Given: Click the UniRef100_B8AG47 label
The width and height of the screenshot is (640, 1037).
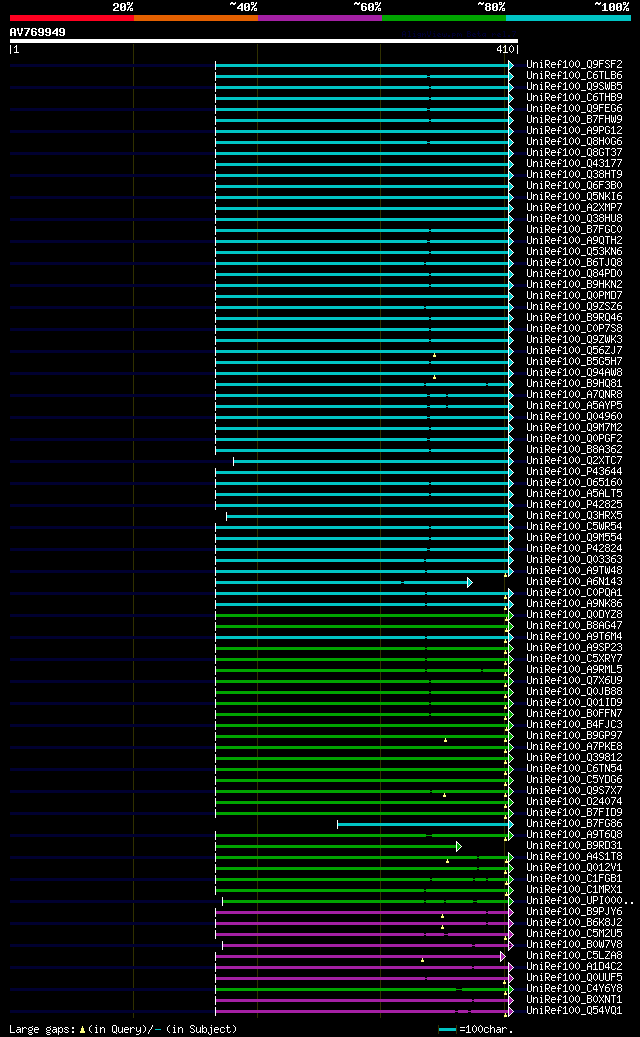Looking at the screenshot, I should coord(574,626).
